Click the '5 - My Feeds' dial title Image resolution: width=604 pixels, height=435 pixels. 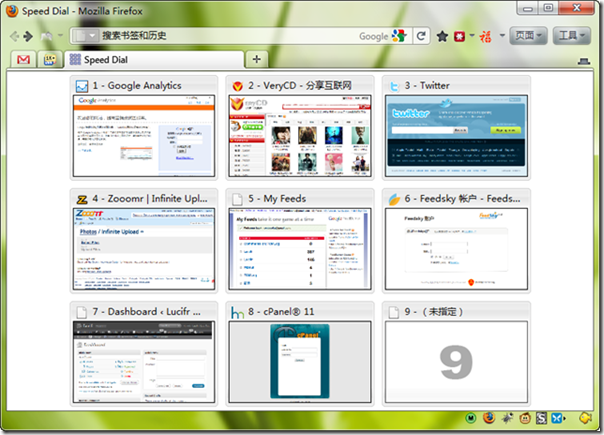click(x=277, y=199)
